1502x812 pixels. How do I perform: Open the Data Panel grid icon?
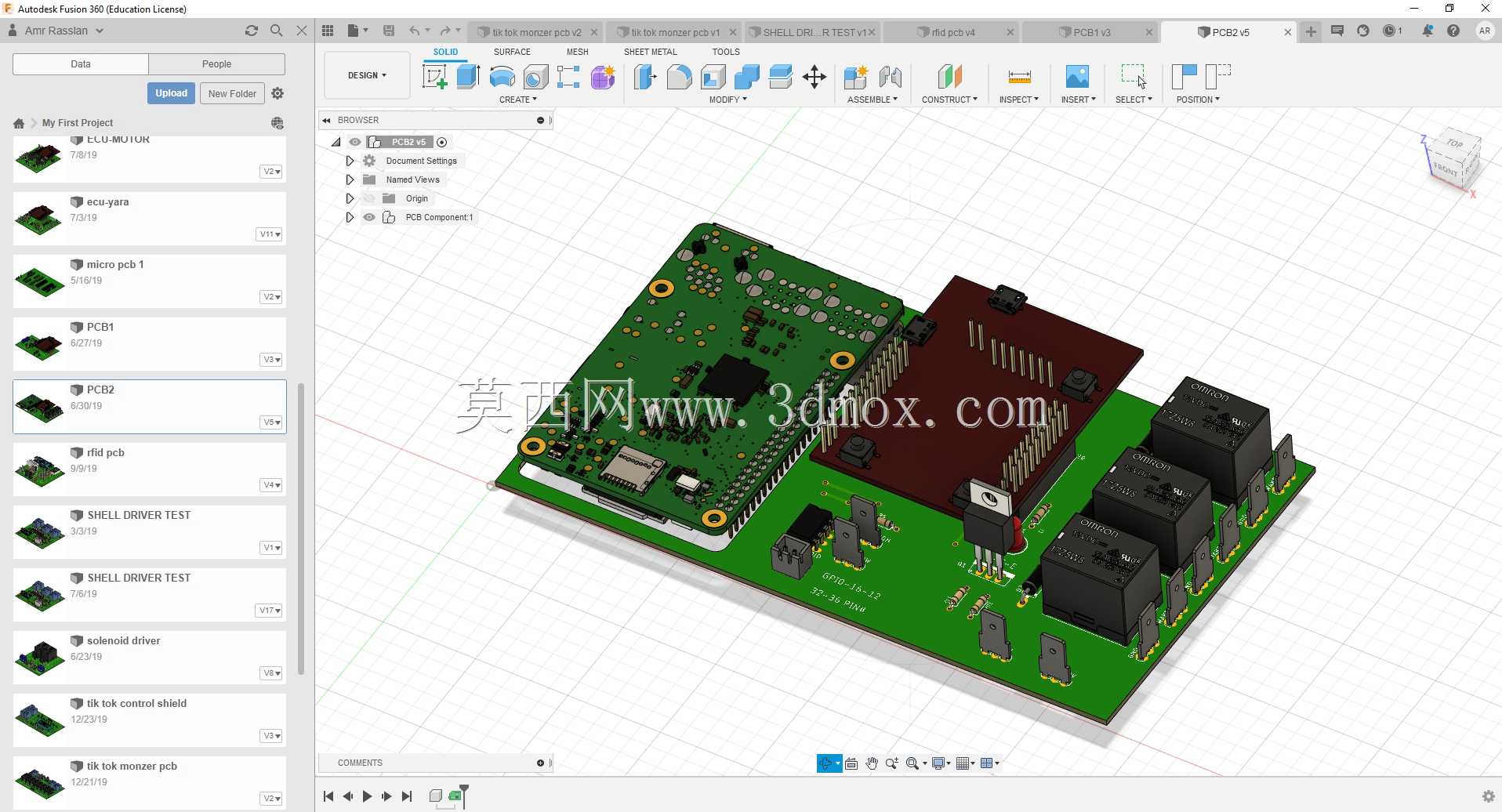click(x=328, y=31)
